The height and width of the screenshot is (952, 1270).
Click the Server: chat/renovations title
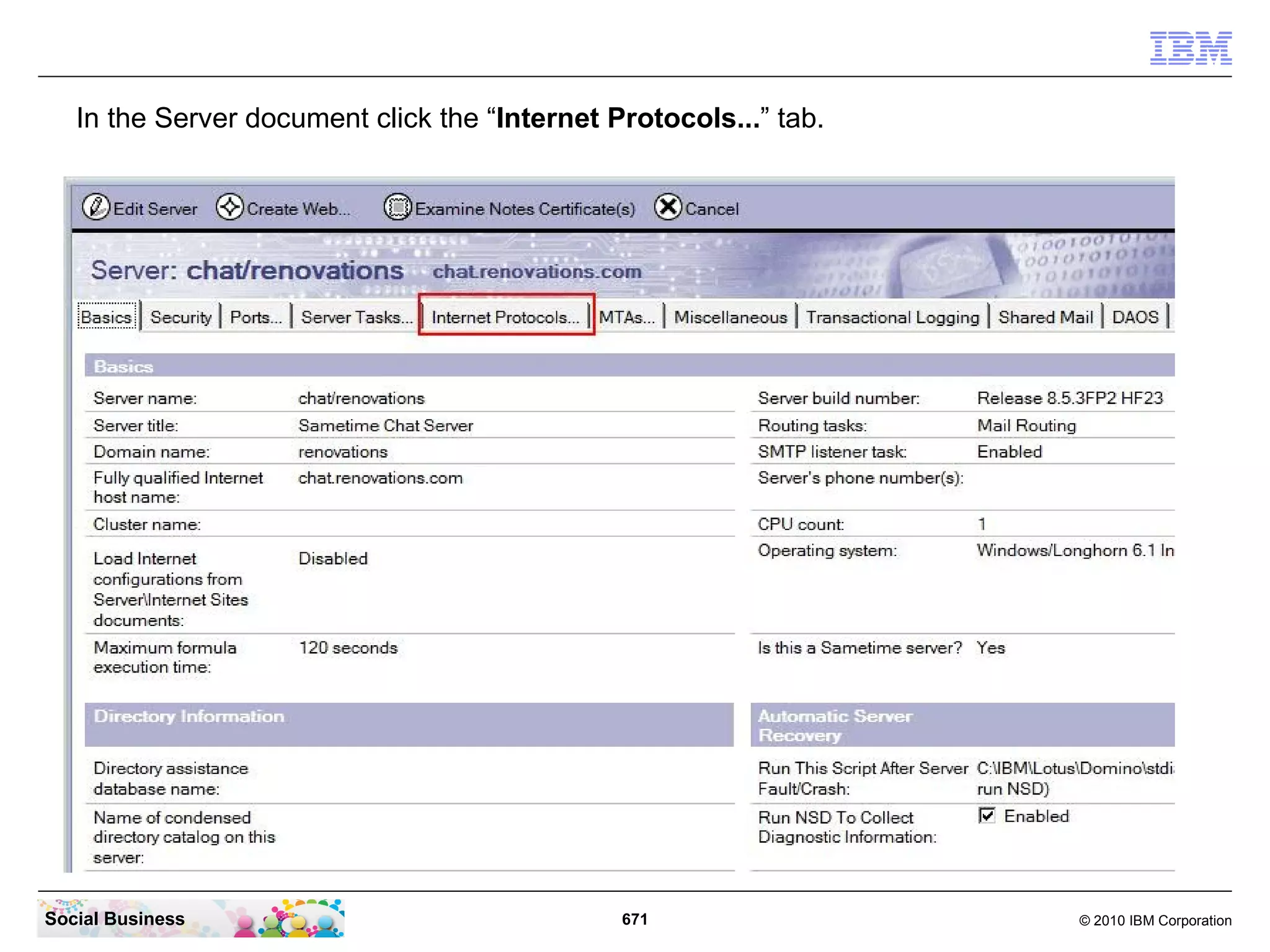pyautogui.click(x=247, y=271)
